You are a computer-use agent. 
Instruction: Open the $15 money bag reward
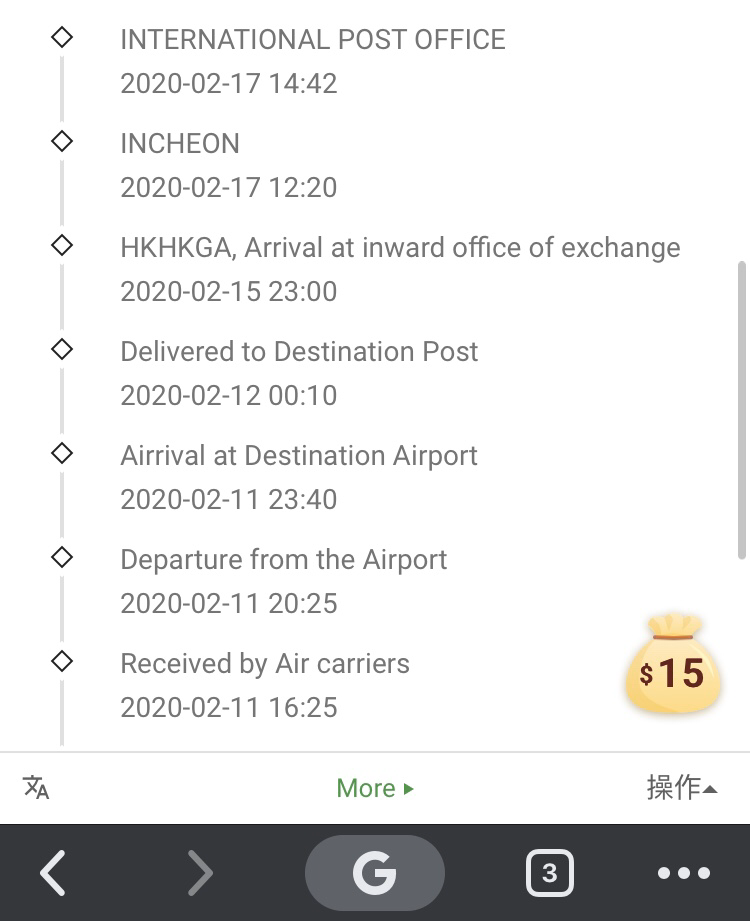(673, 663)
